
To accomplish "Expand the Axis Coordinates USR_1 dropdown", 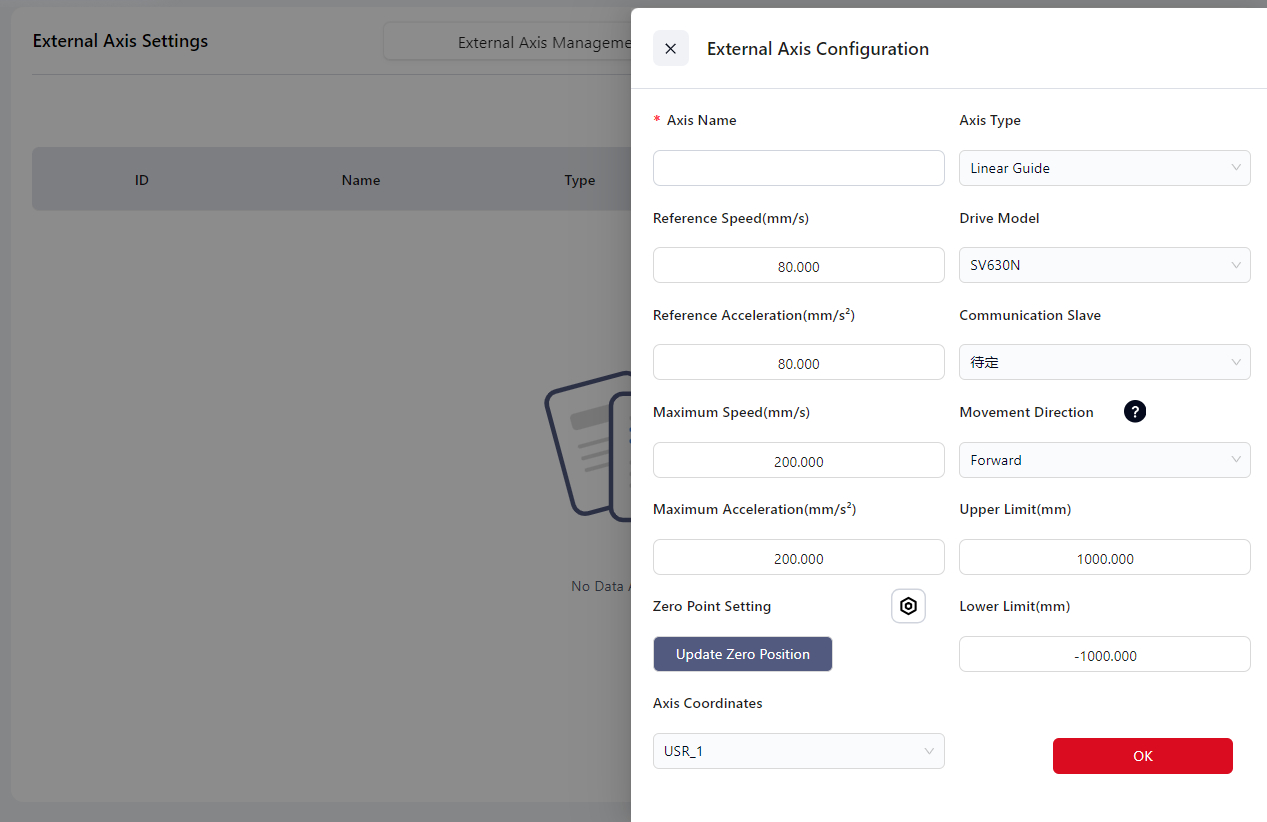I will click(798, 751).
